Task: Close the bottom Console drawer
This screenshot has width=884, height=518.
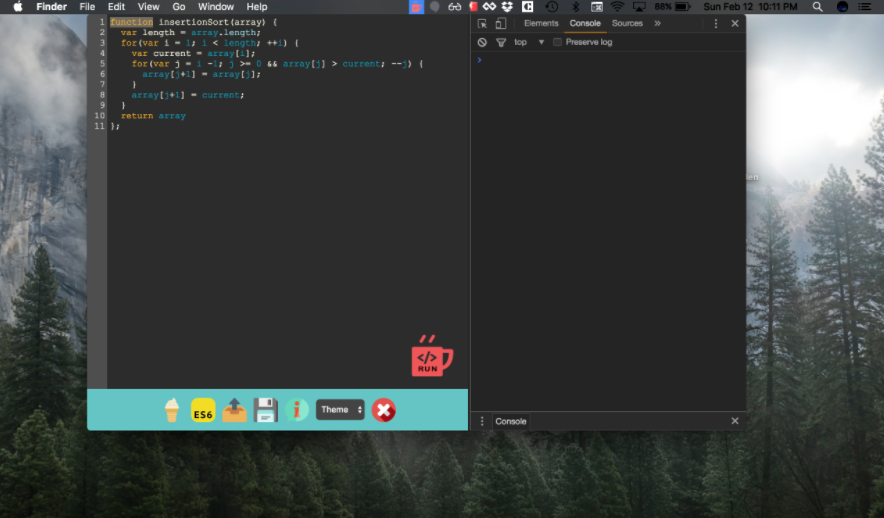Action: coord(735,421)
